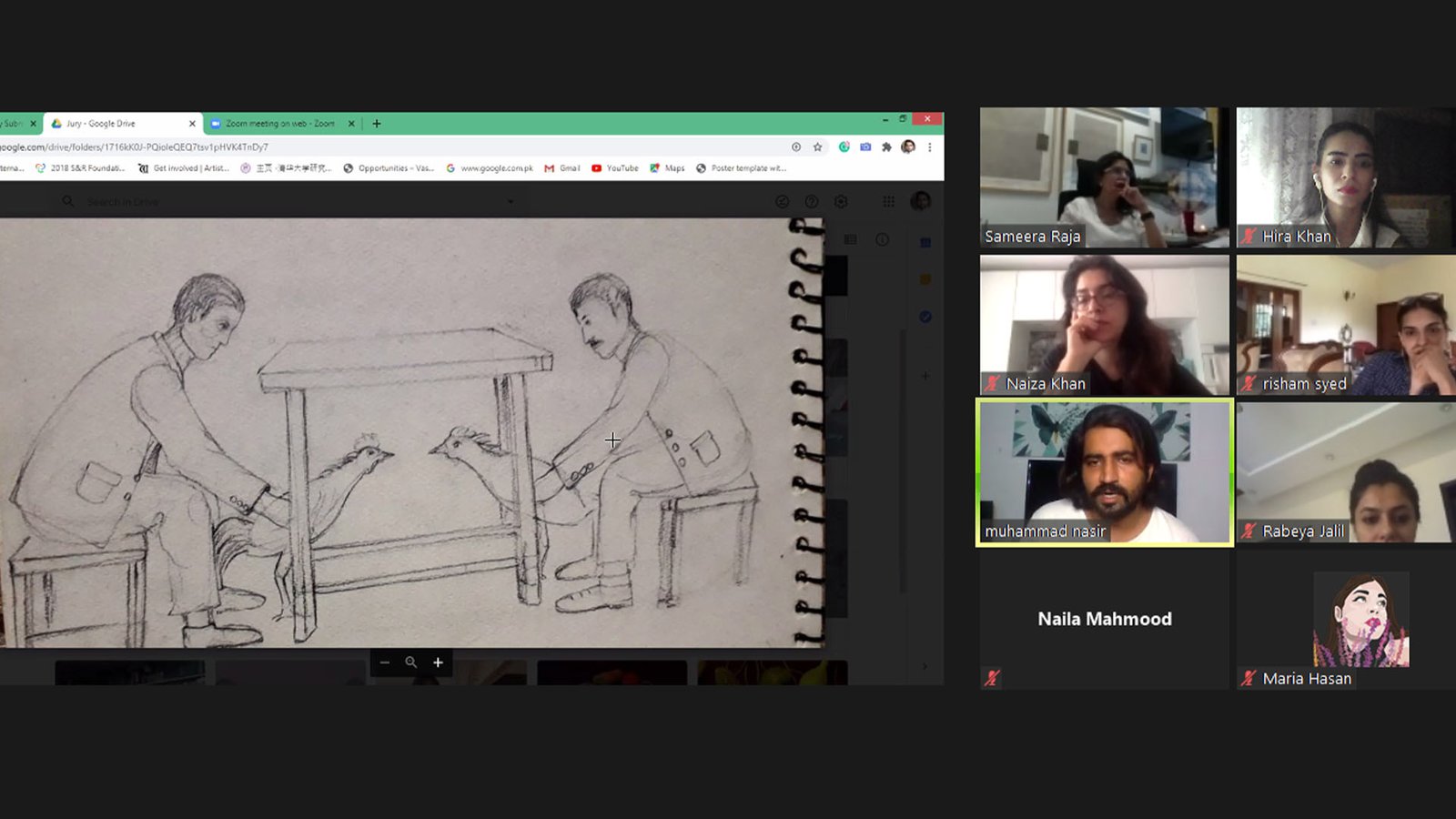Expand the Drive search options arrow
The height and width of the screenshot is (819, 1456).
click(511, 201)
